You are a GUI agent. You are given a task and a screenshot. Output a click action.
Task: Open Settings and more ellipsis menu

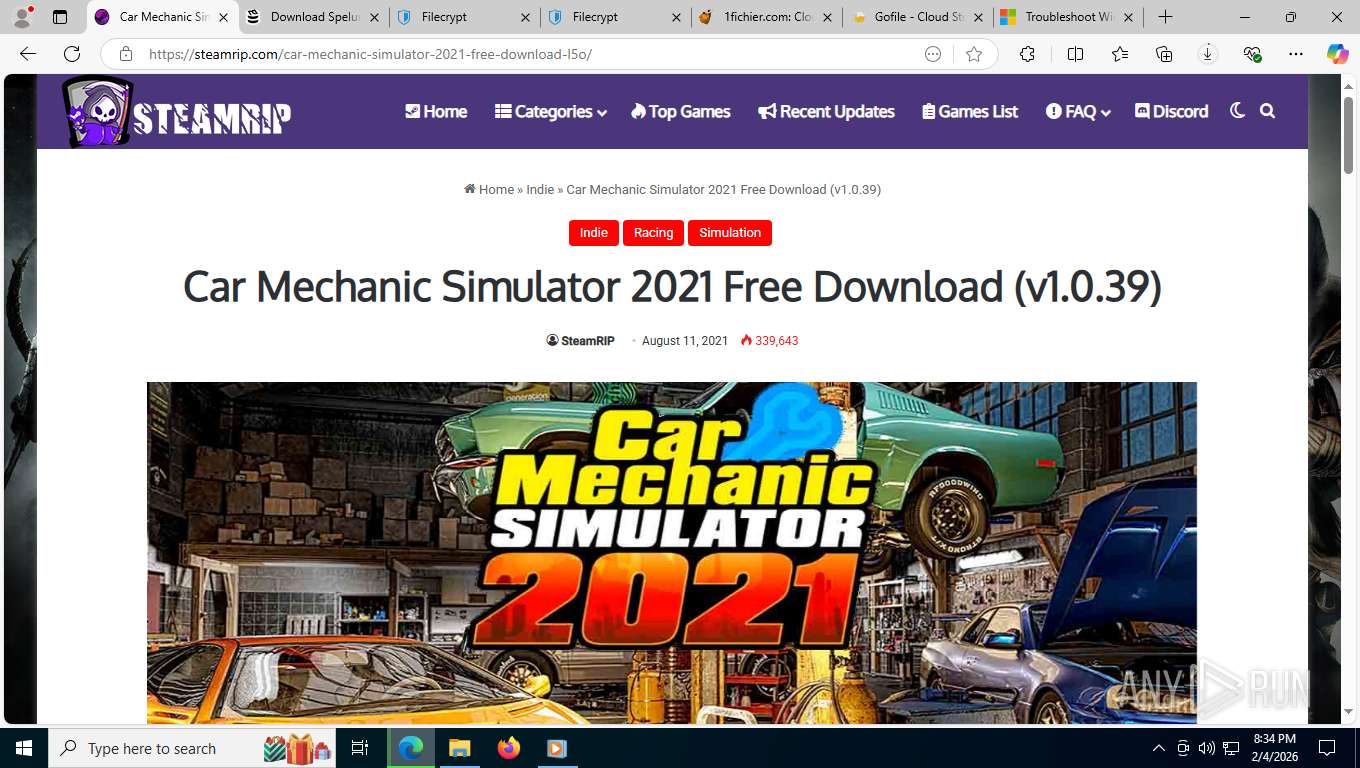click(1296, 54)
